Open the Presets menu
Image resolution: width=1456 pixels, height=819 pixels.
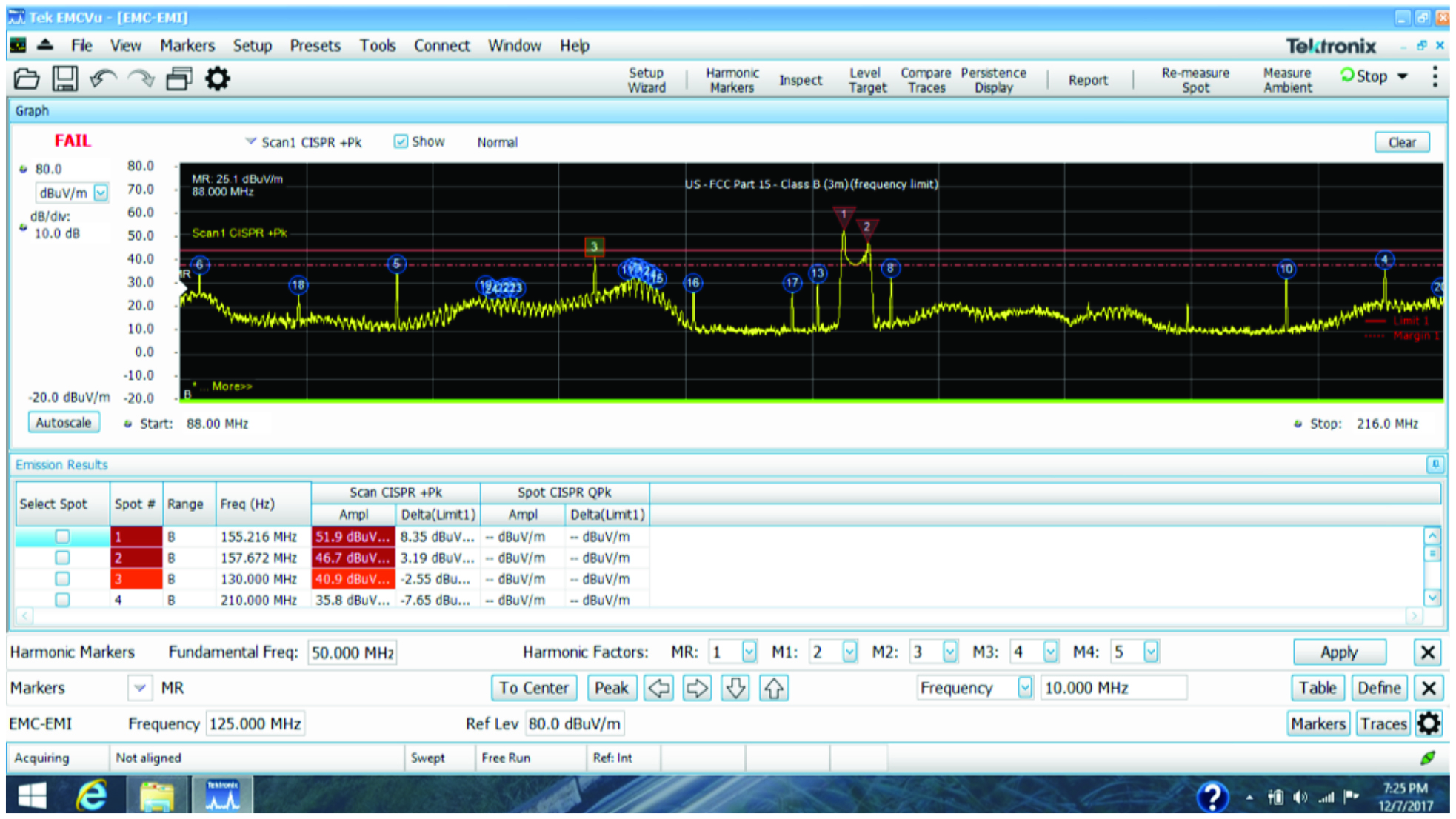pos(315,46)
